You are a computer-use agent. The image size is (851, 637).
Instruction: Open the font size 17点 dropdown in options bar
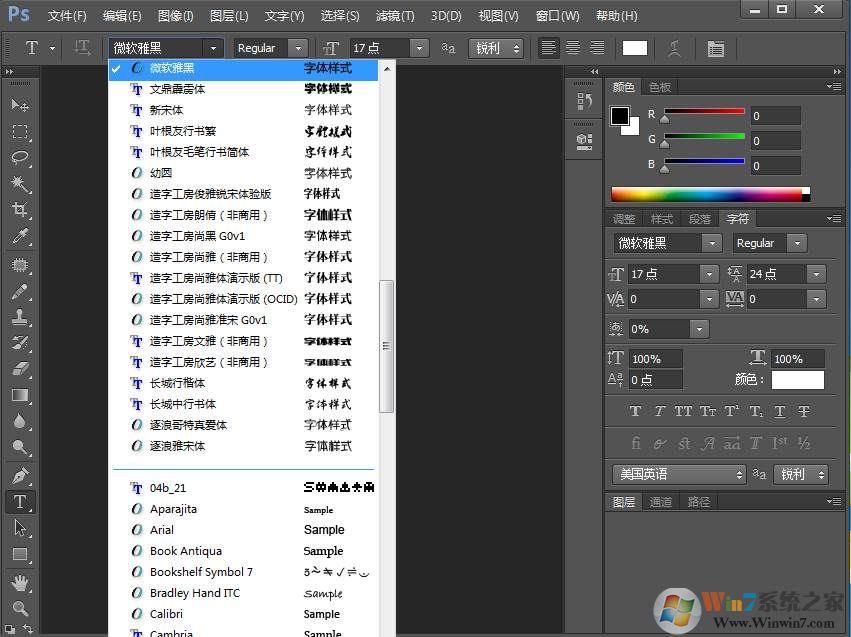(419, 48)
